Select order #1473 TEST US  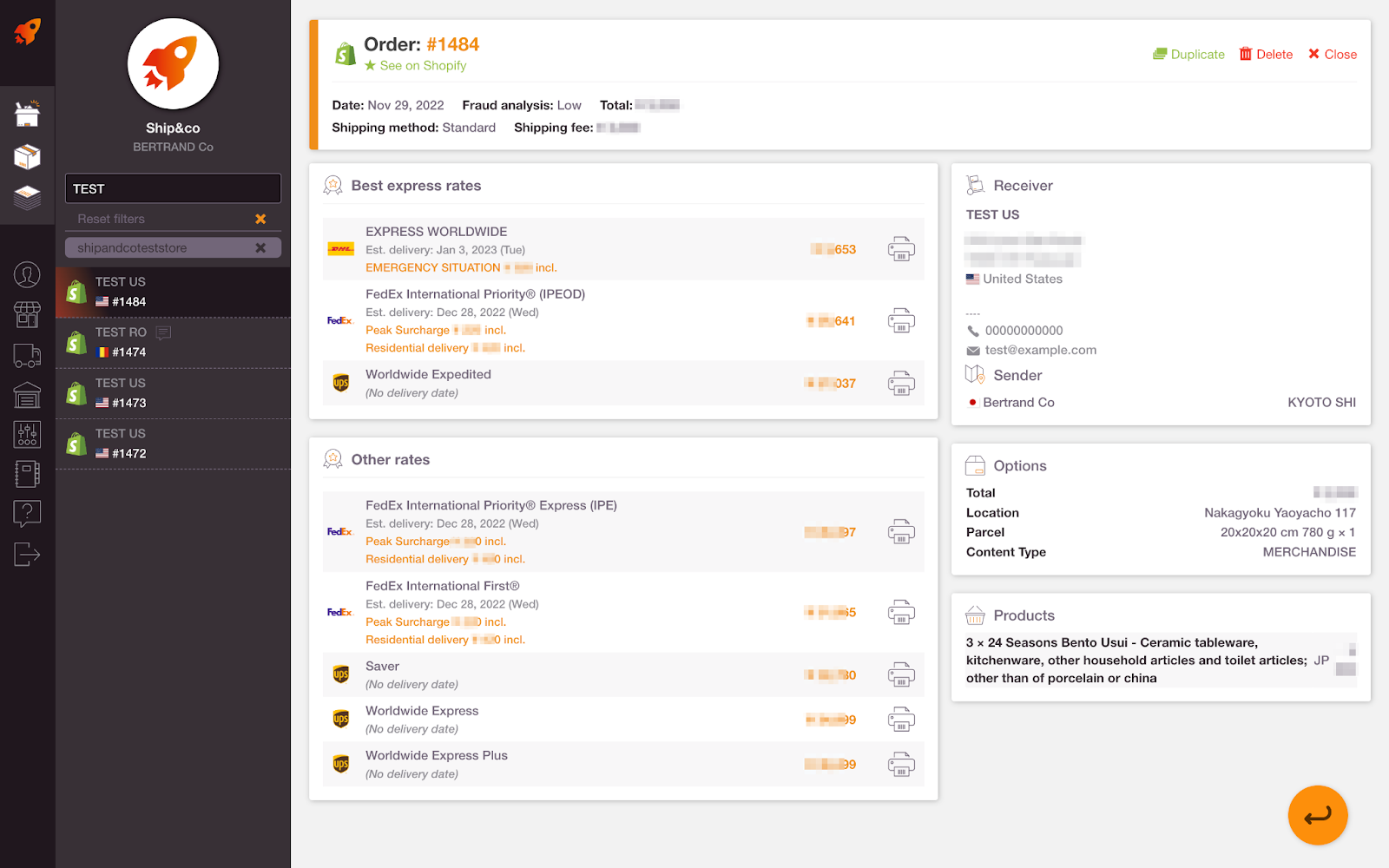point(173,394)
